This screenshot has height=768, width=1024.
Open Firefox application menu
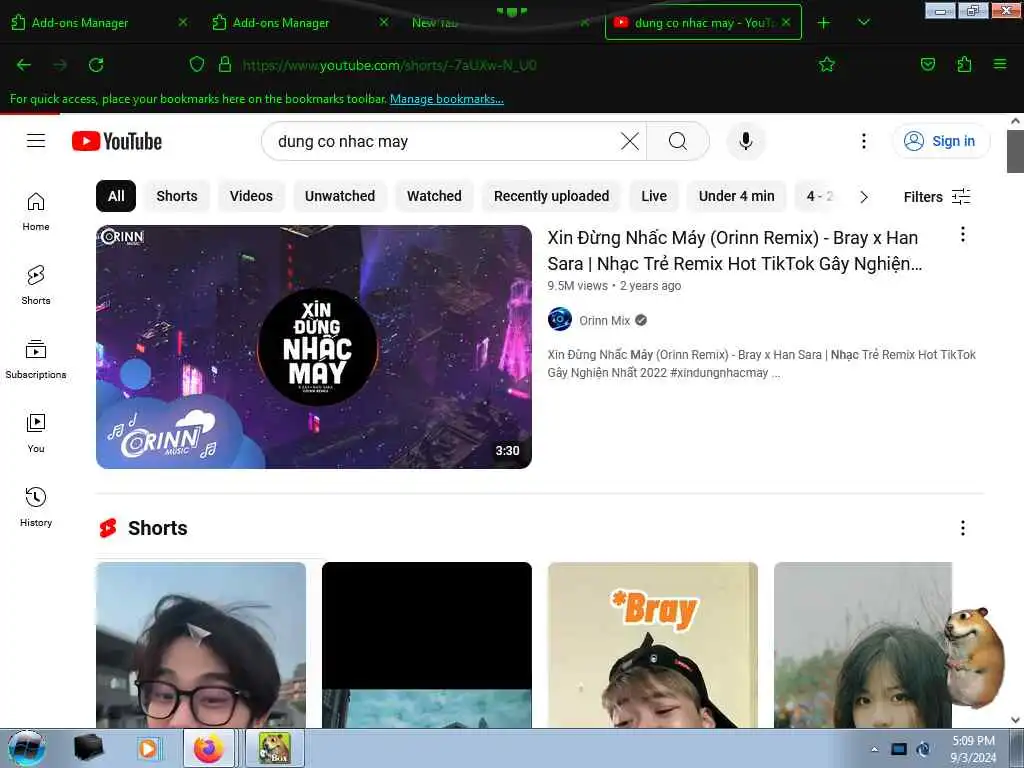(1000, 65)
